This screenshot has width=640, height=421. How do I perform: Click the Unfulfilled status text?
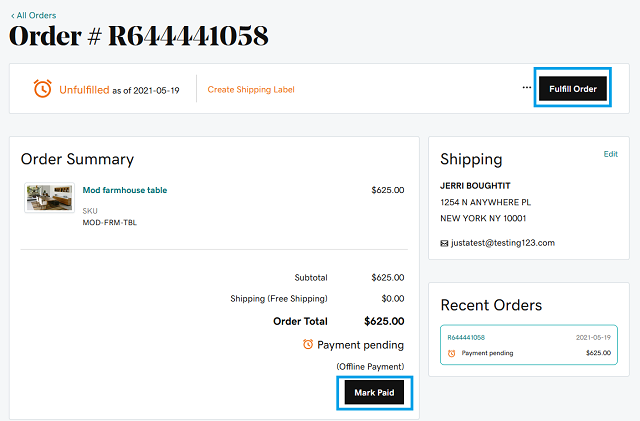84,90
